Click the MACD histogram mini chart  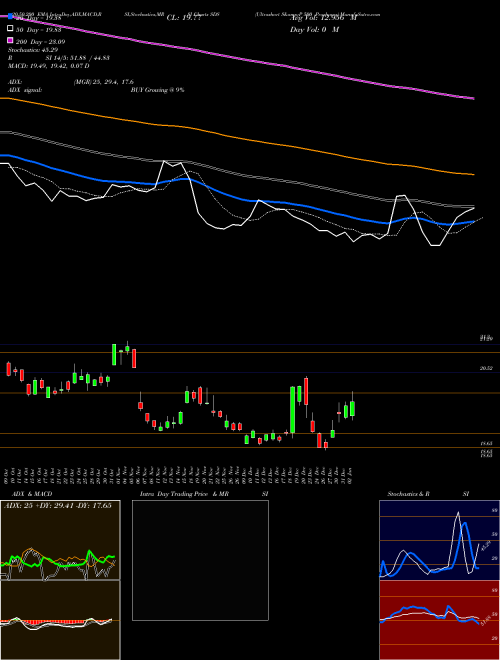click(60, 620)
